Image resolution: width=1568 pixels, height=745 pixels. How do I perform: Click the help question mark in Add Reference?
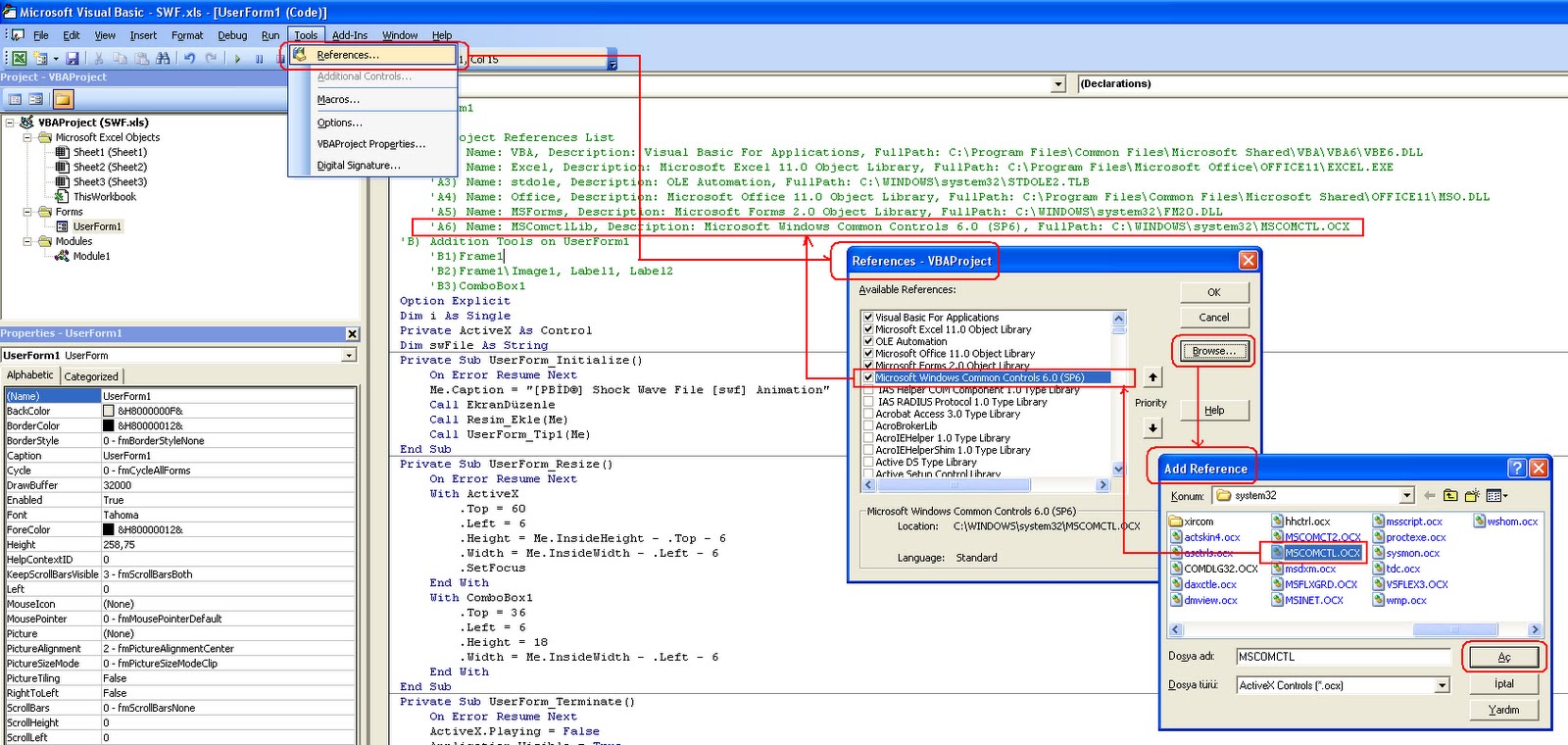pyautogui.click(x=1517, y=469)
